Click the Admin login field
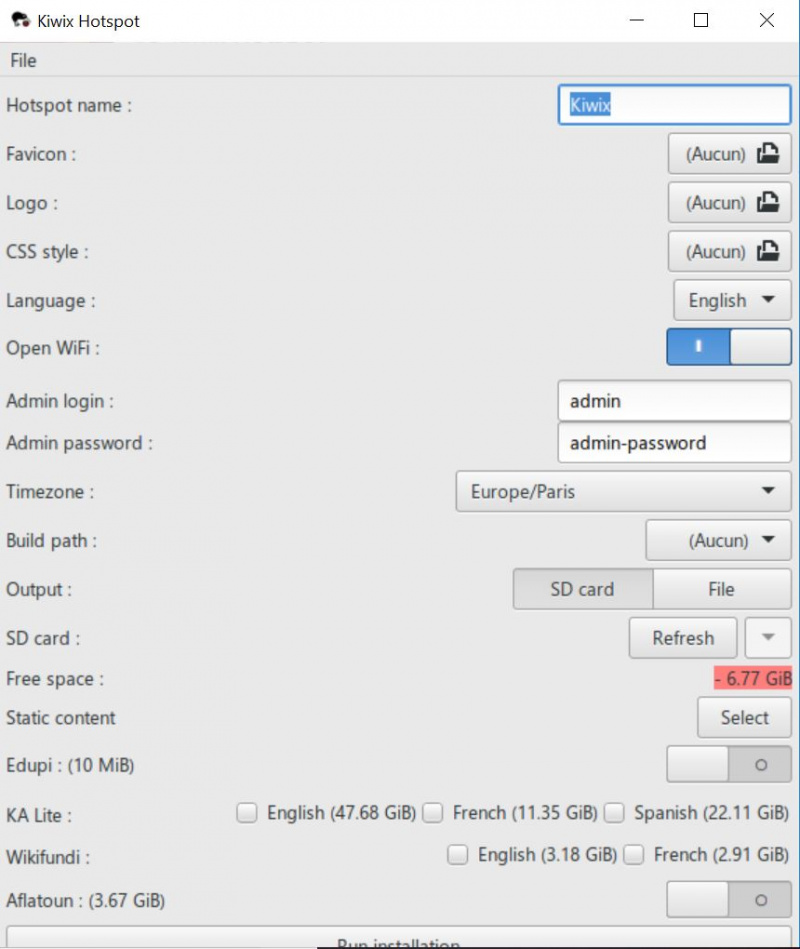 tap(674, 401)
